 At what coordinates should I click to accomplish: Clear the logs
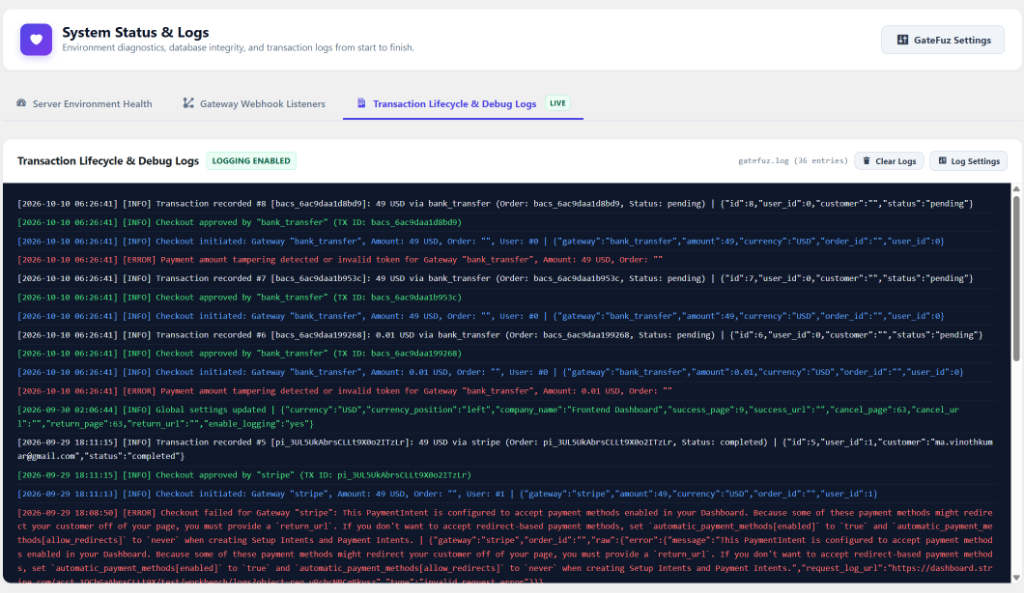point(889,161)
